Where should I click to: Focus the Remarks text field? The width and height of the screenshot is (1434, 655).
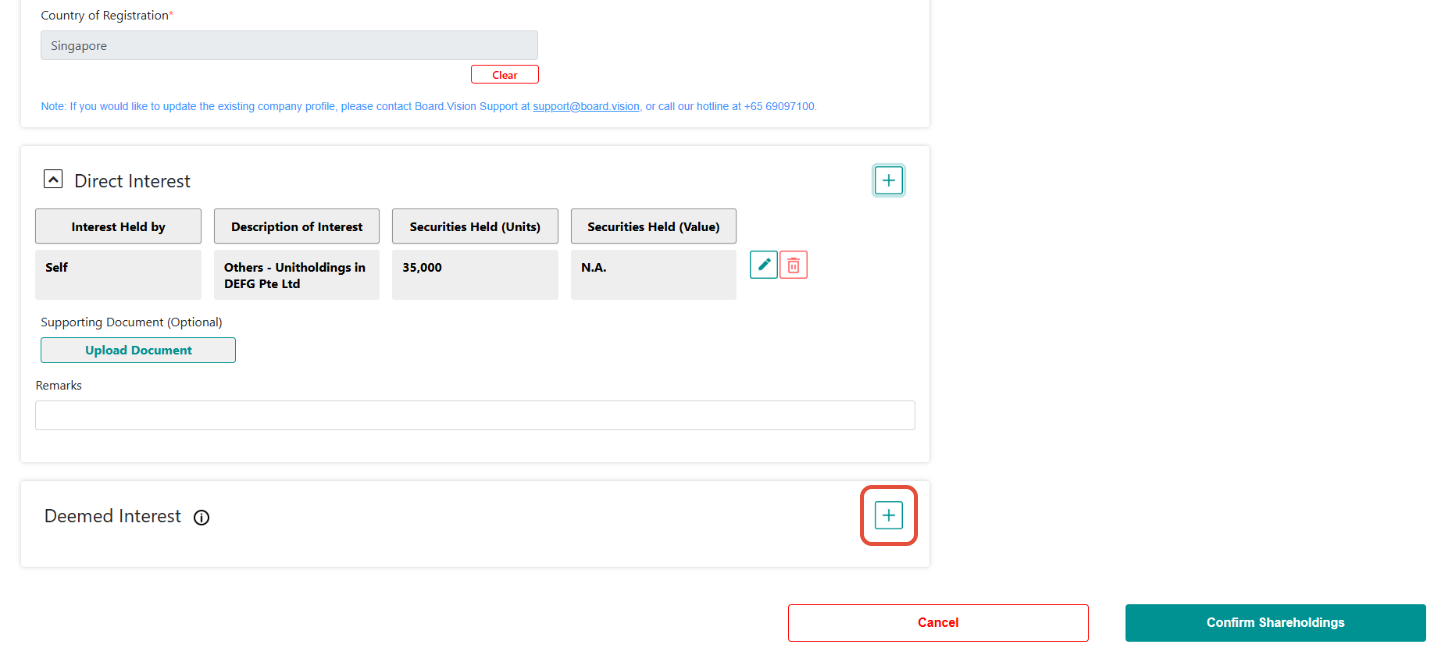(x=475, y=415)
